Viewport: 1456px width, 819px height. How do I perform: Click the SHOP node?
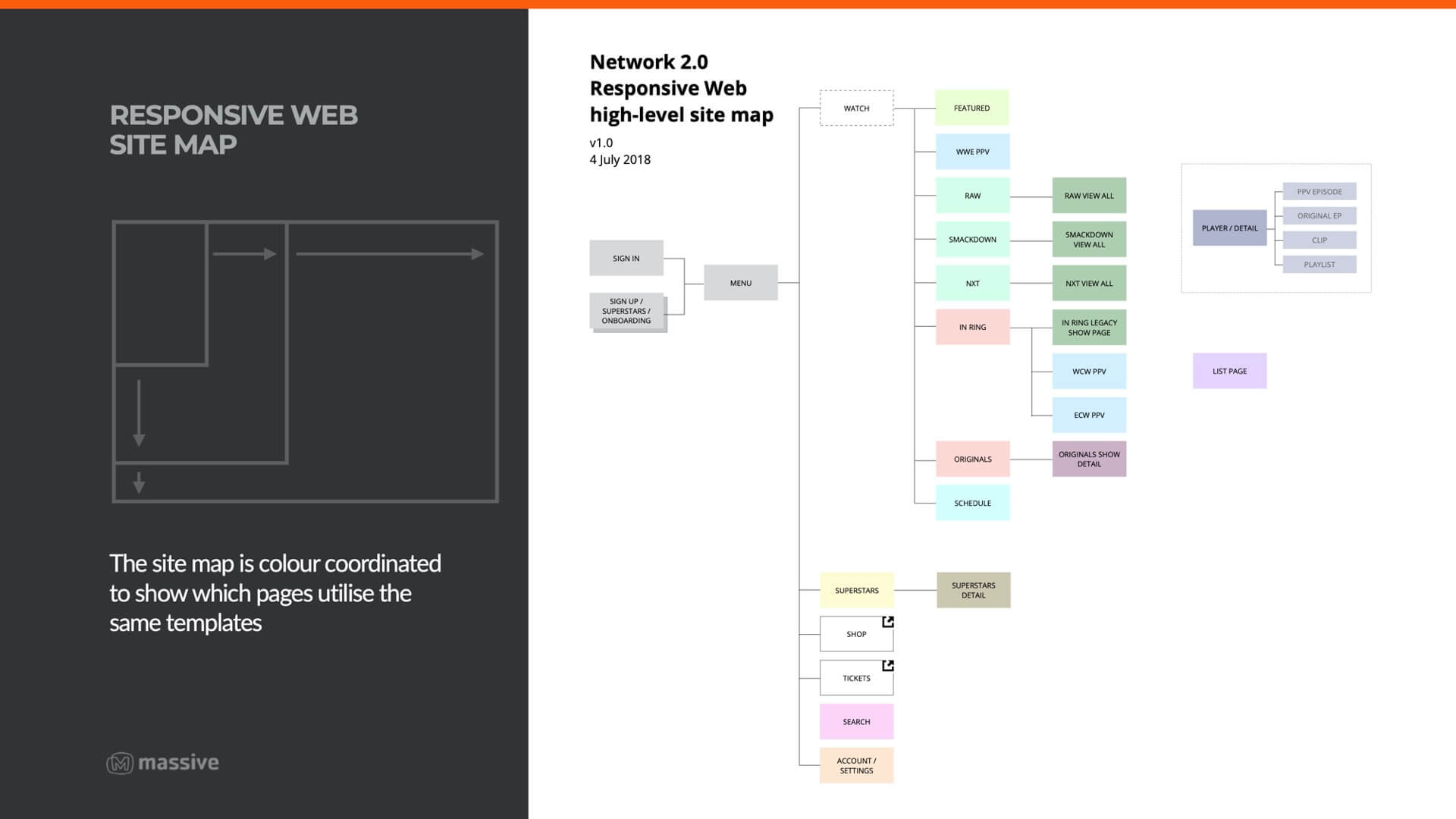(857, 634)
